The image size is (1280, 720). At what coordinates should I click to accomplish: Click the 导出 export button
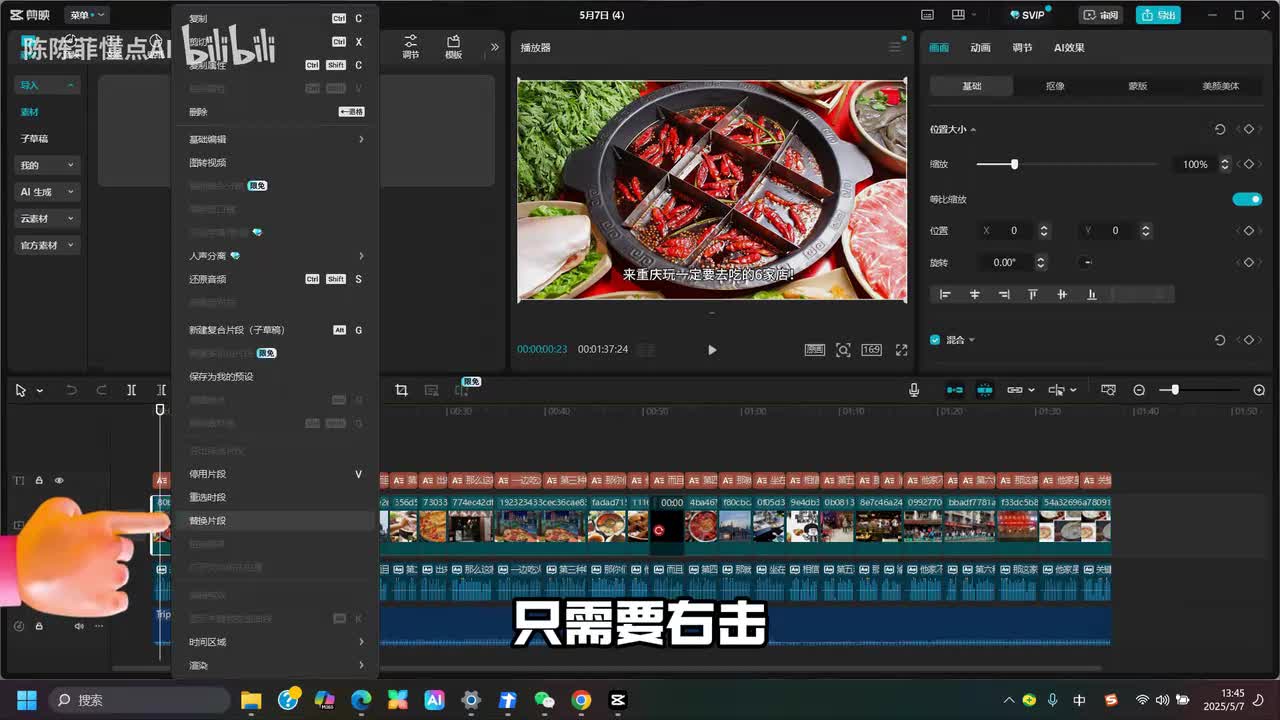pyautogui.click(x=1159, y=15)
